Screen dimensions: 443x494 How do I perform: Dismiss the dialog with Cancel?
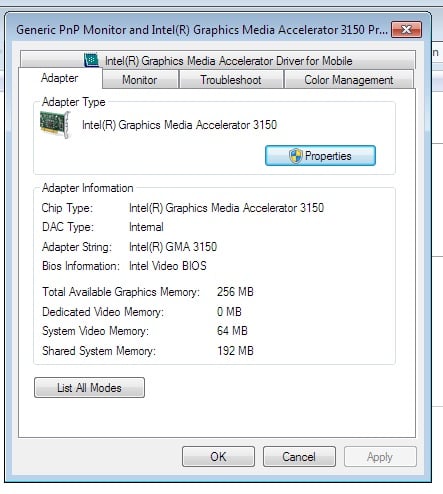pyautogui.click(x=299, y=456)
